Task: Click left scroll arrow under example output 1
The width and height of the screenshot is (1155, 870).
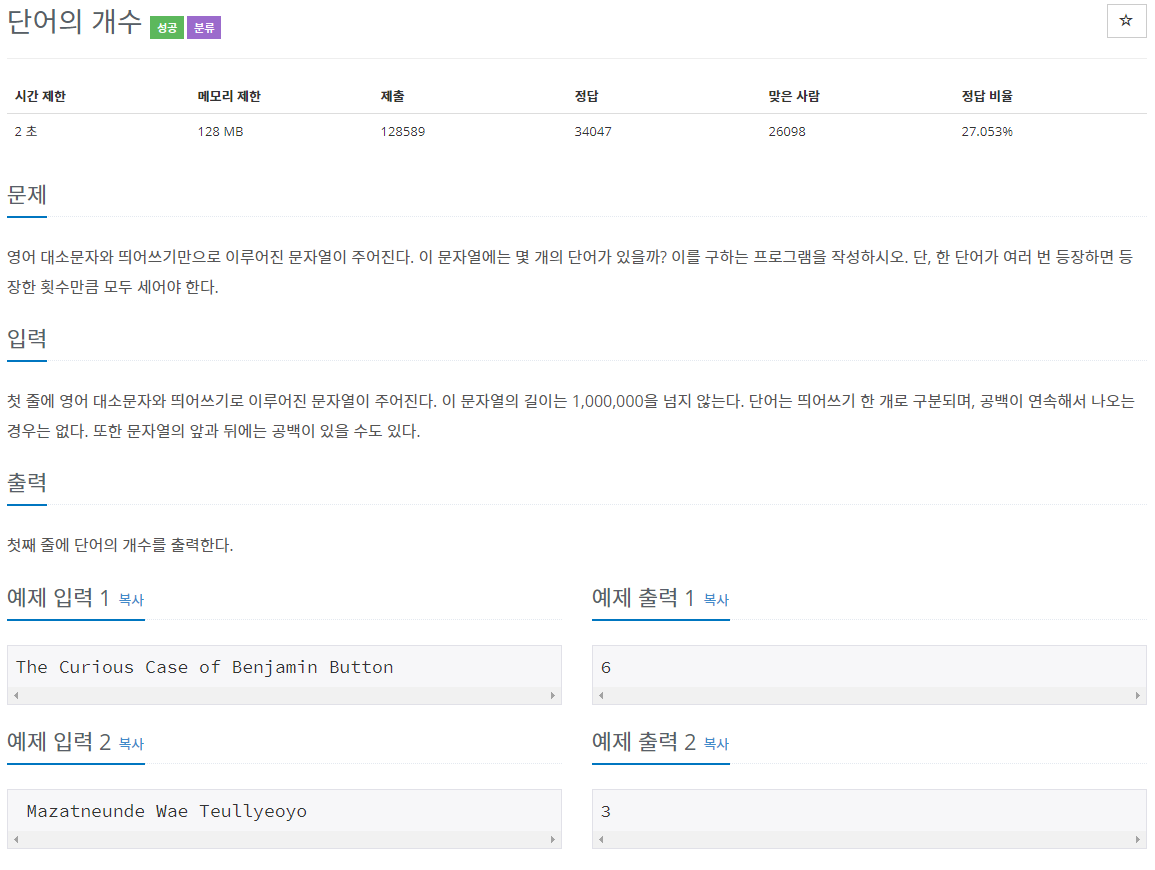Action: pos(601,695)
